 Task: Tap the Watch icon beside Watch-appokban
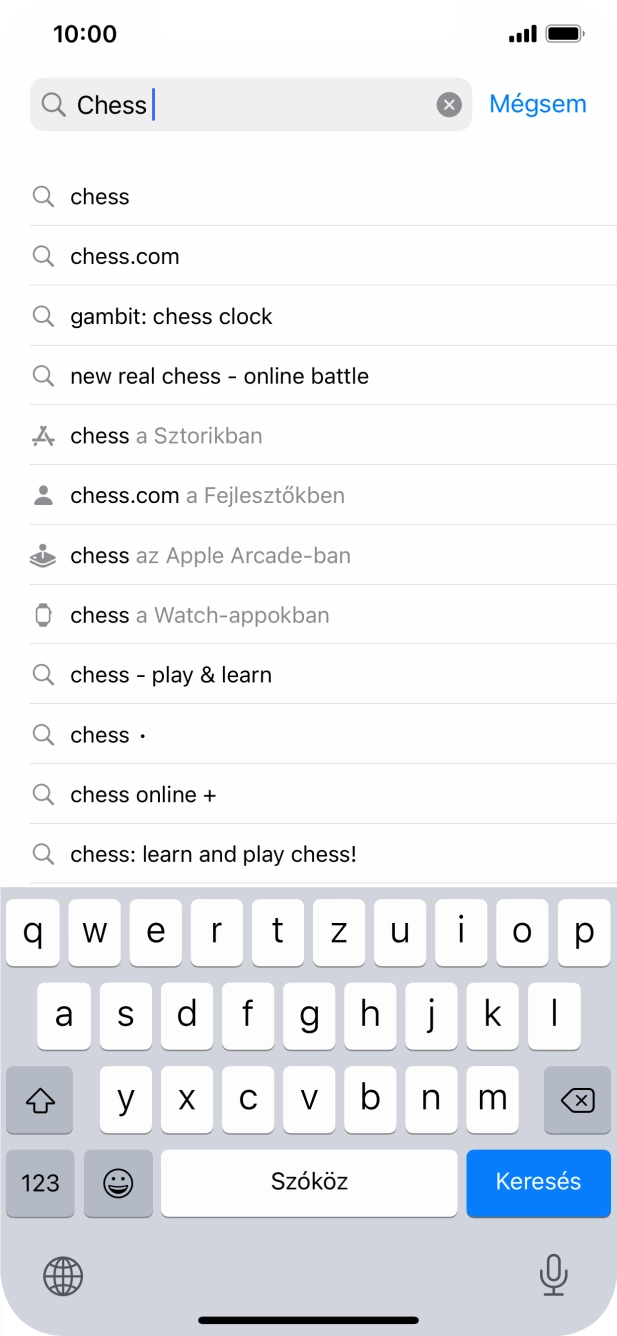click(x=43, y=615)
